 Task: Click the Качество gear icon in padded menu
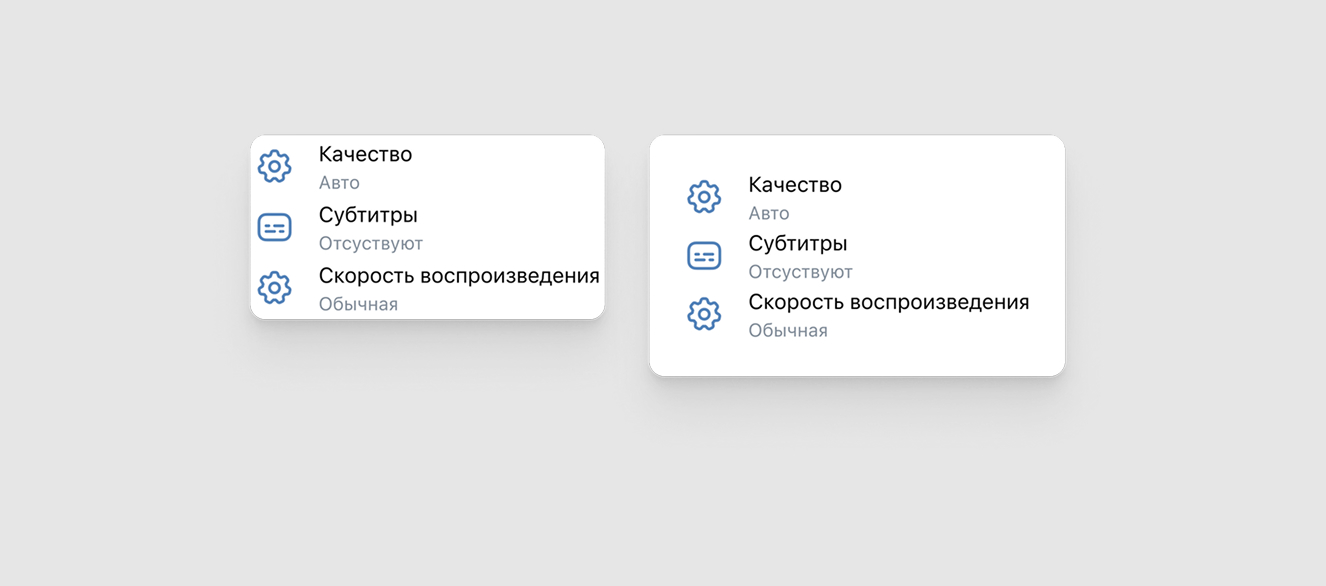click(704, 197)
